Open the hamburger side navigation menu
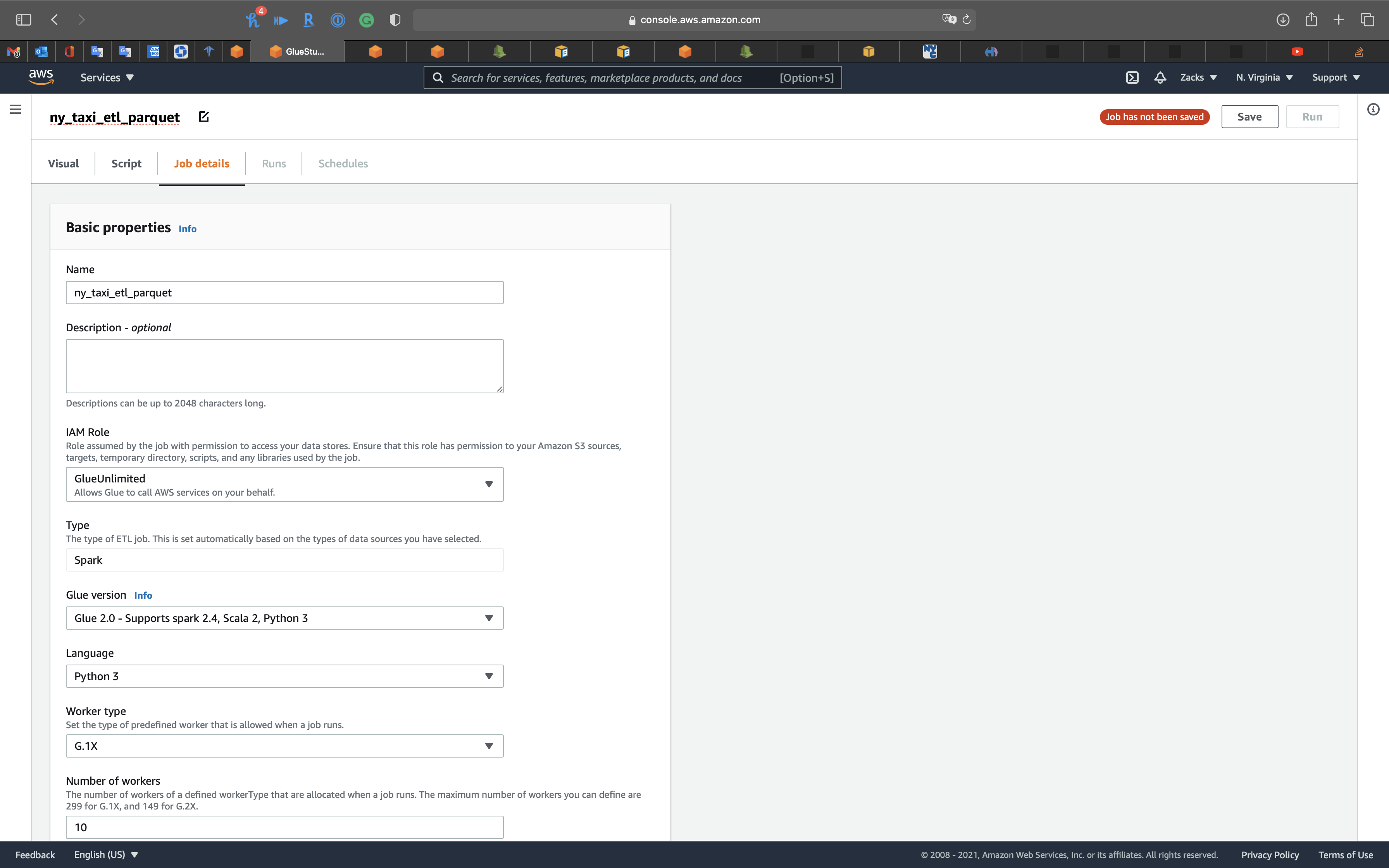1389x868 pixels. [x=16, y=109]
